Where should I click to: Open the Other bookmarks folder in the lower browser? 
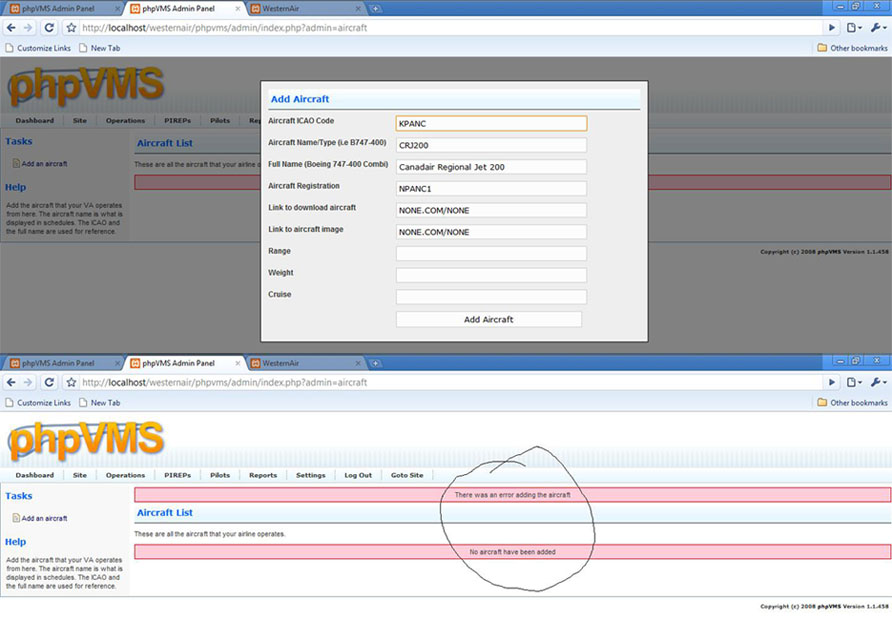click(x=852, y=403)
